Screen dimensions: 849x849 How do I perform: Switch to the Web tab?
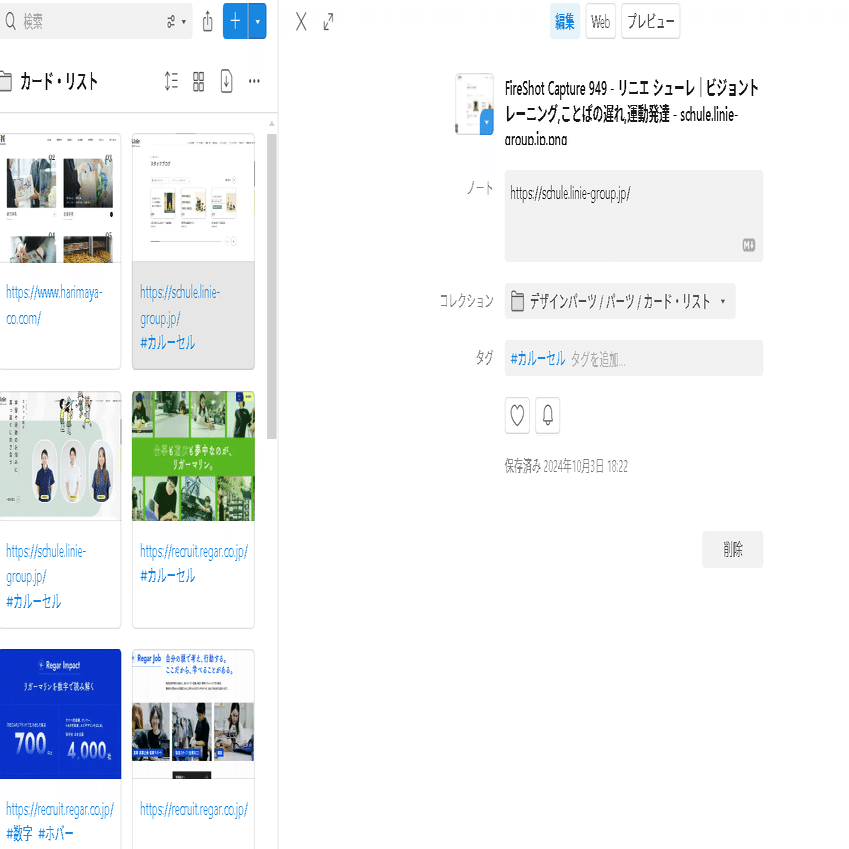pyautogui.click(x=600, y=21)
